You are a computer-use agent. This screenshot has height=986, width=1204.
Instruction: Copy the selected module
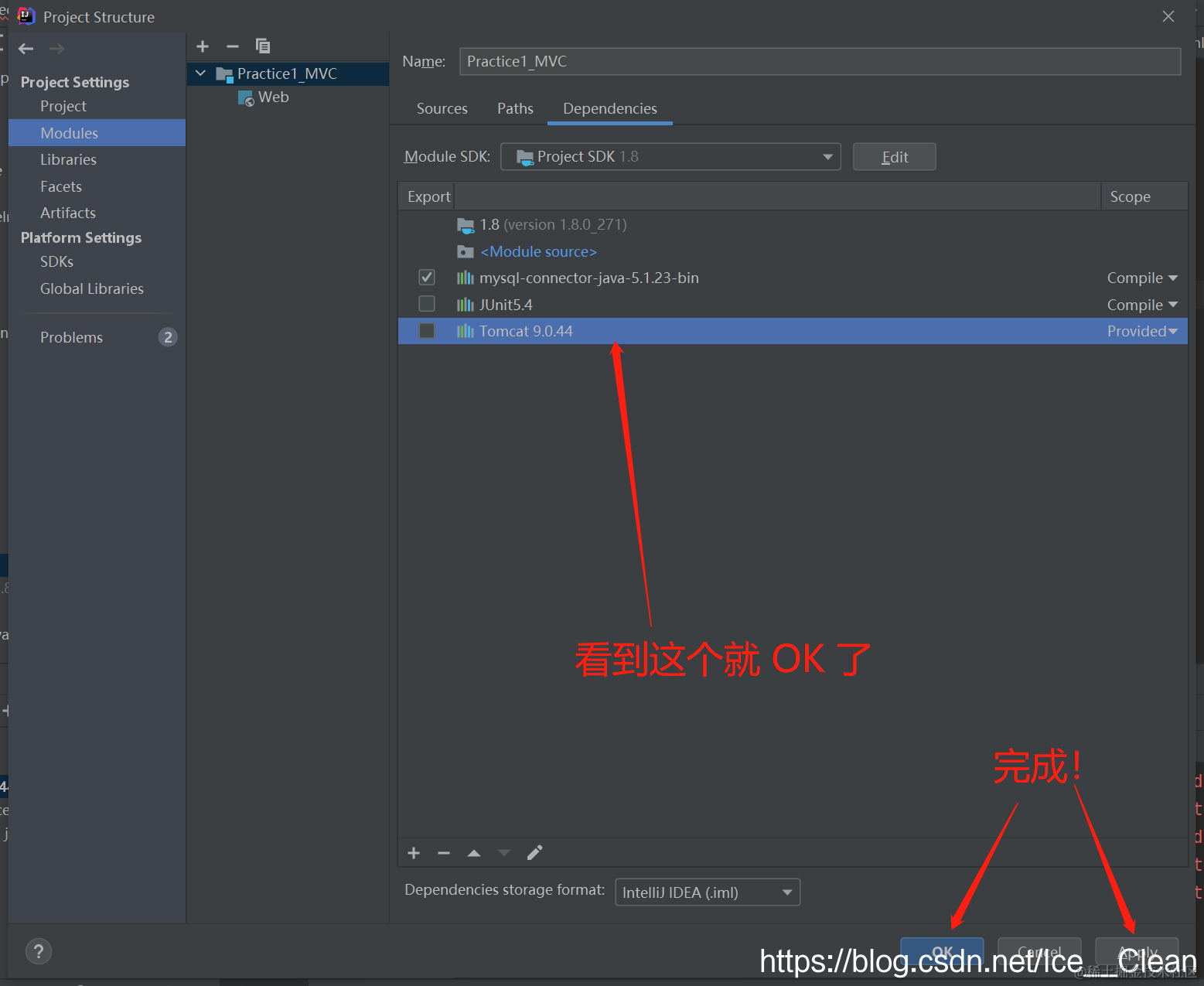263,46
